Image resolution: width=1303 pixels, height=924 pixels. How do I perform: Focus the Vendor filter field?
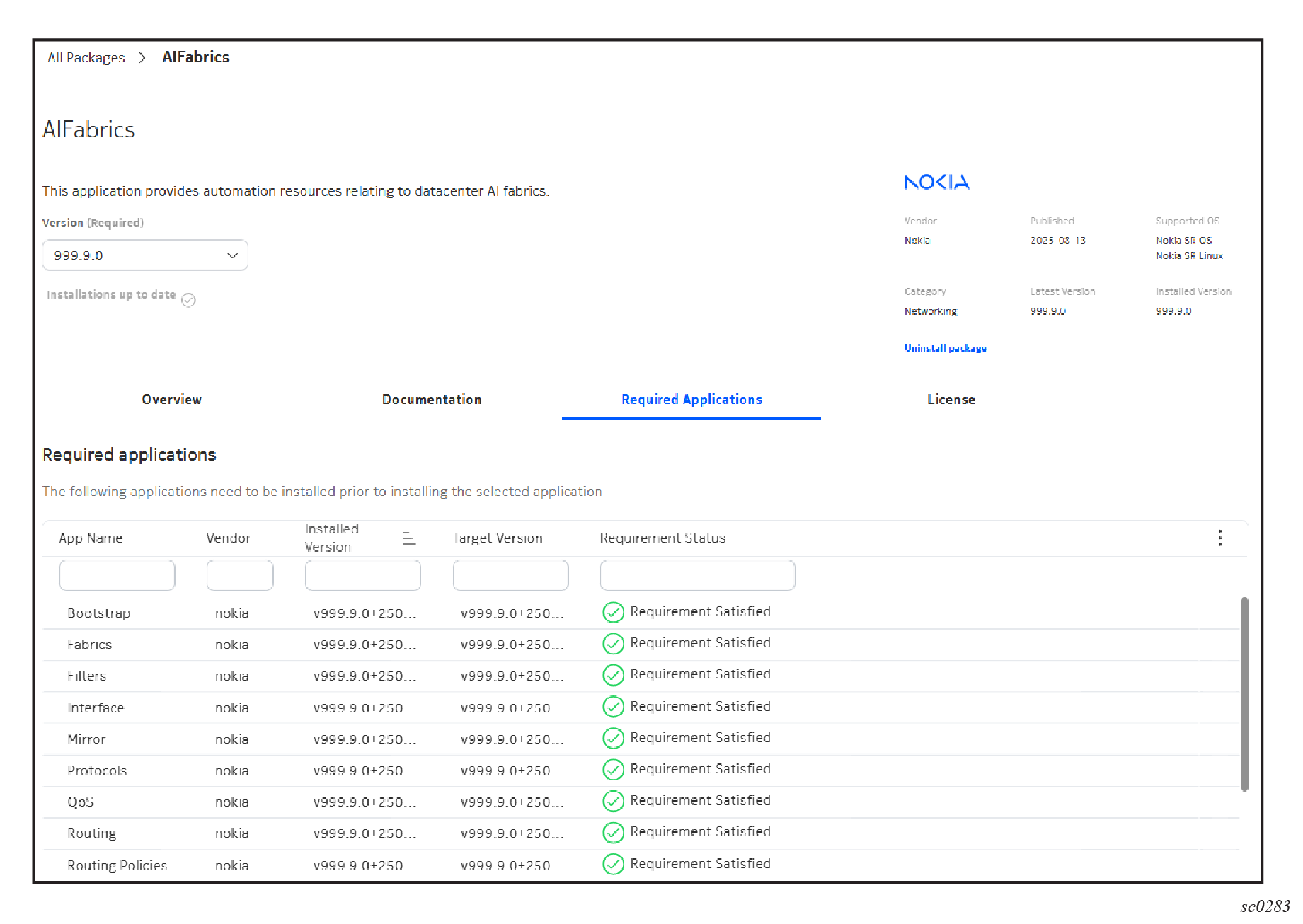tap(240, 575)
